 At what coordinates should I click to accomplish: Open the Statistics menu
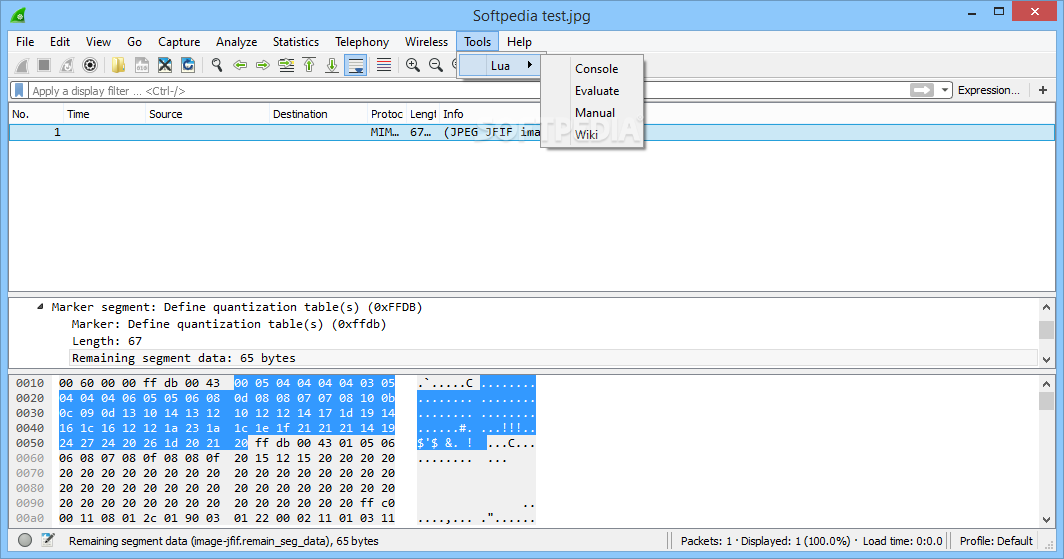[x=296, y=42]
